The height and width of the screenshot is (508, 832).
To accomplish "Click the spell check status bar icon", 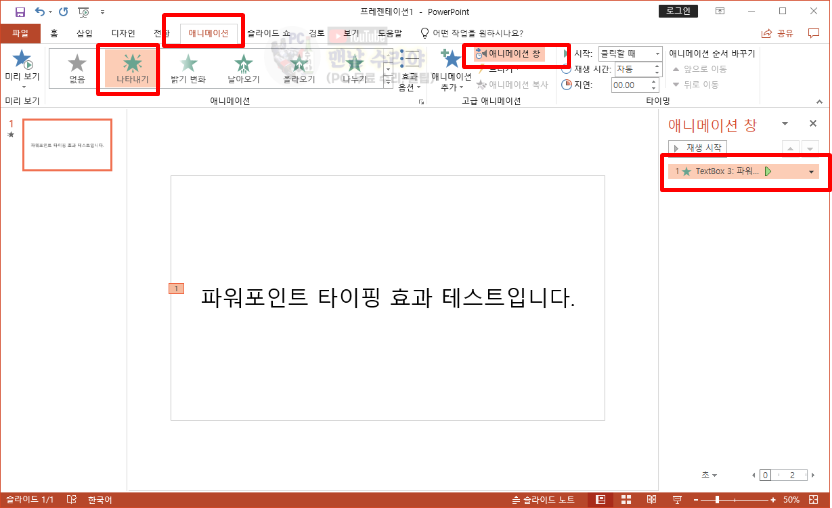I will tap(72, 500).
